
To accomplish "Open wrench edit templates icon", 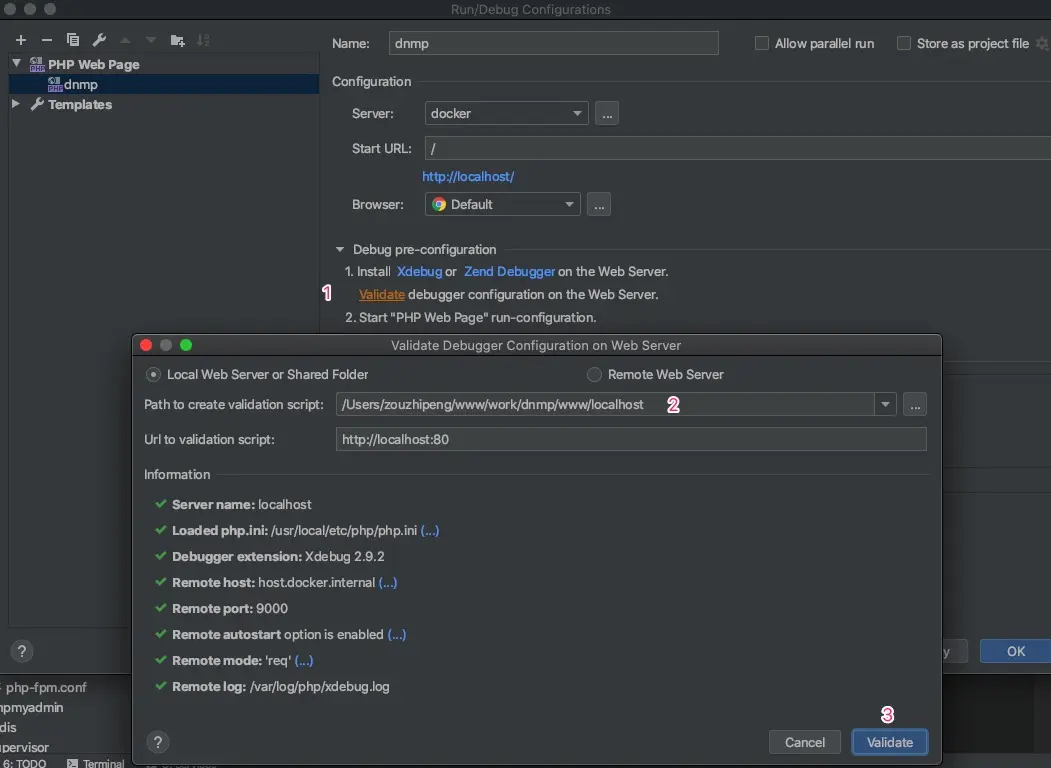I will tap(99, 40).
